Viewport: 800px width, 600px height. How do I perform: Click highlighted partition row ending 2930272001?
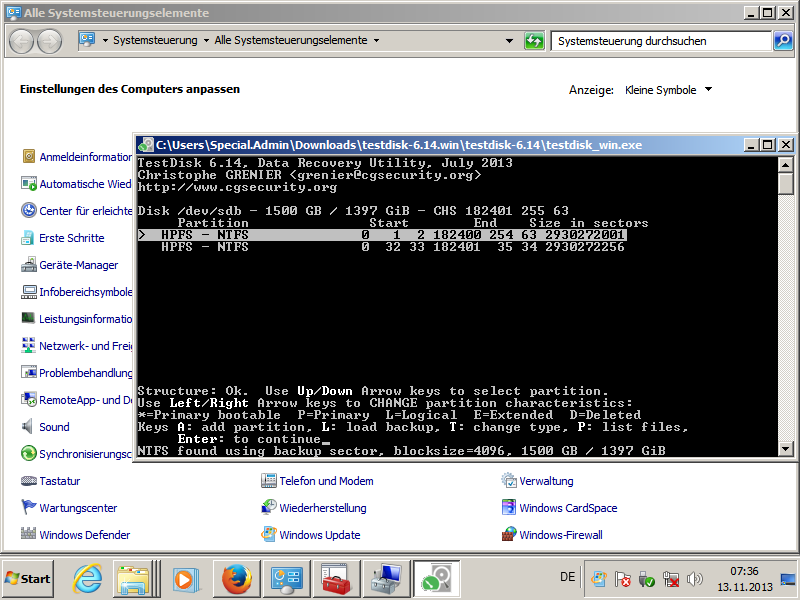click(382, 235)
